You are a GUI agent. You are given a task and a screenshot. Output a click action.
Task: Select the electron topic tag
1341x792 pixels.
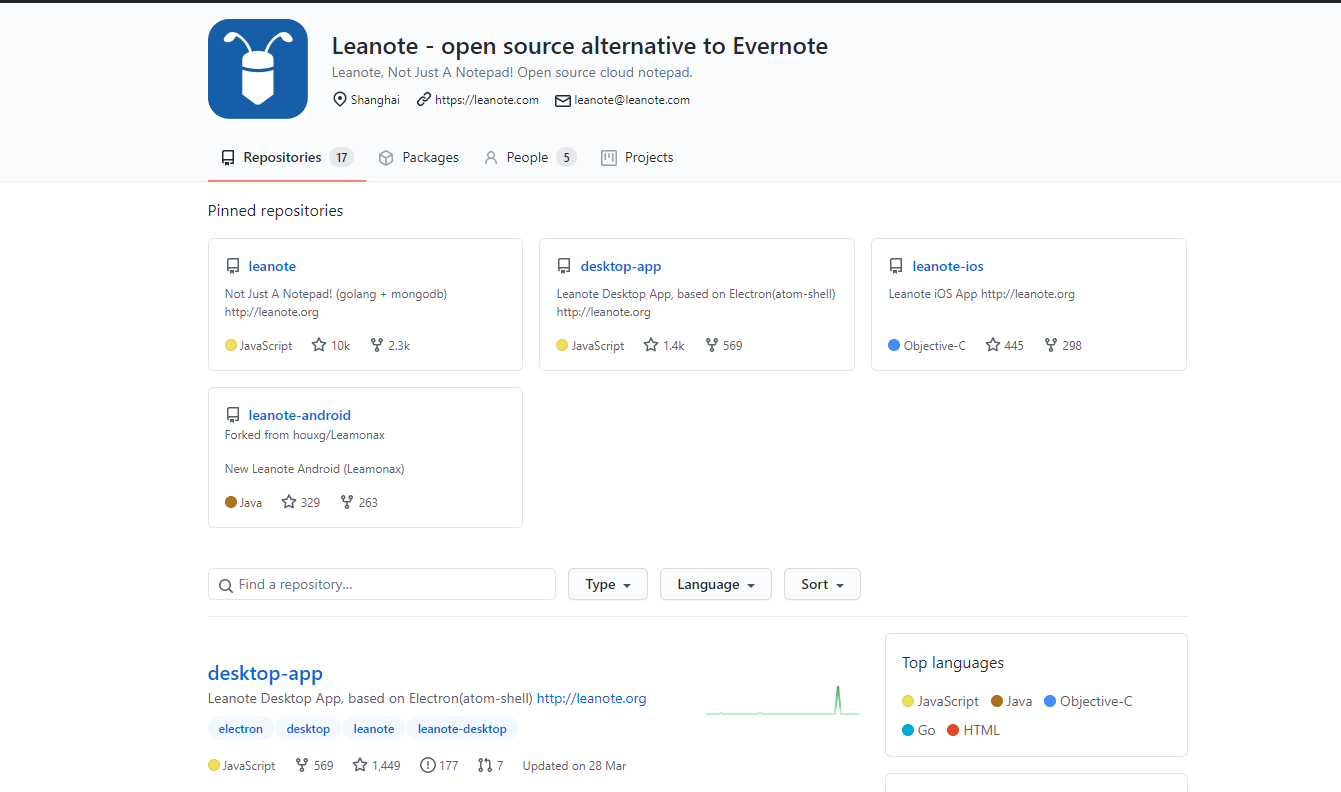tap(241, 729)
